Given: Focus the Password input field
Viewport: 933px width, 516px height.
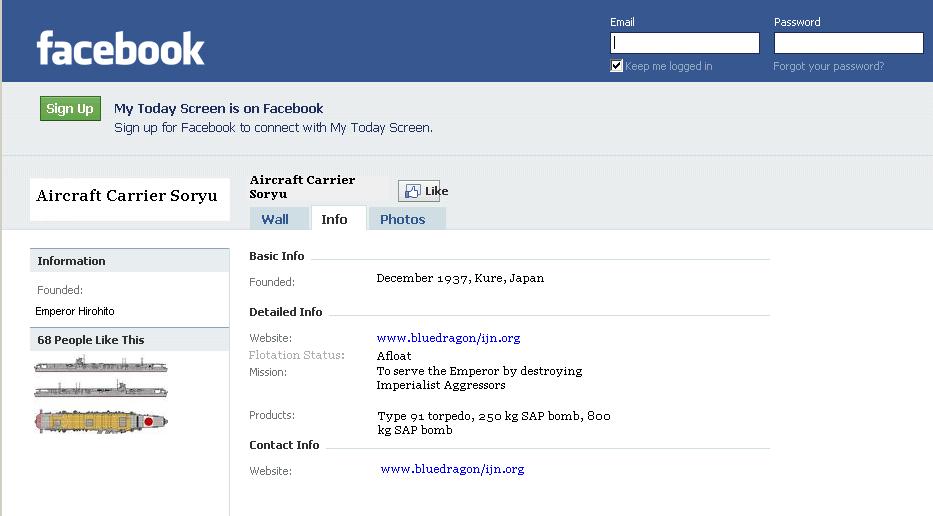Looking at the screenshot, I should 849,43.
